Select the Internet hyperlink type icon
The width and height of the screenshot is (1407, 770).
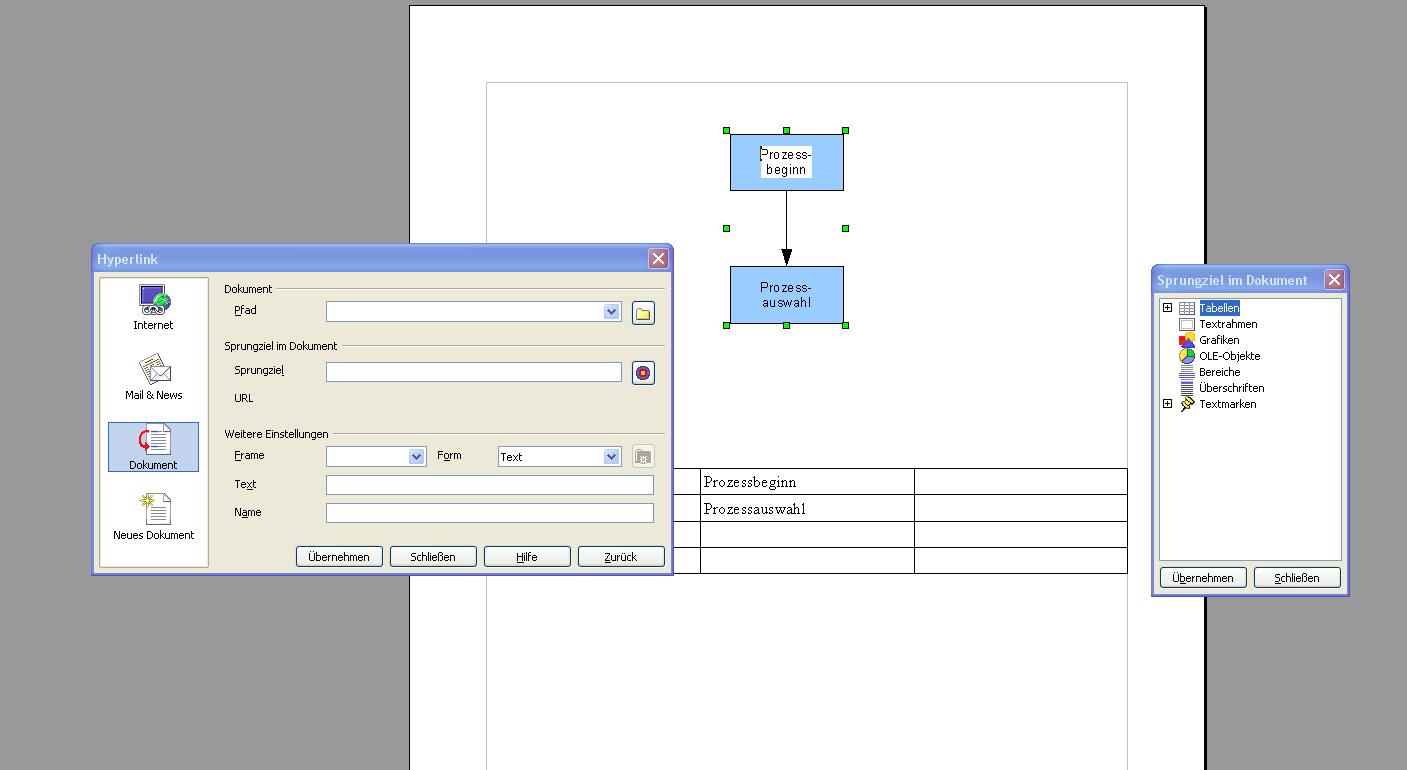[x=153, y=307]
